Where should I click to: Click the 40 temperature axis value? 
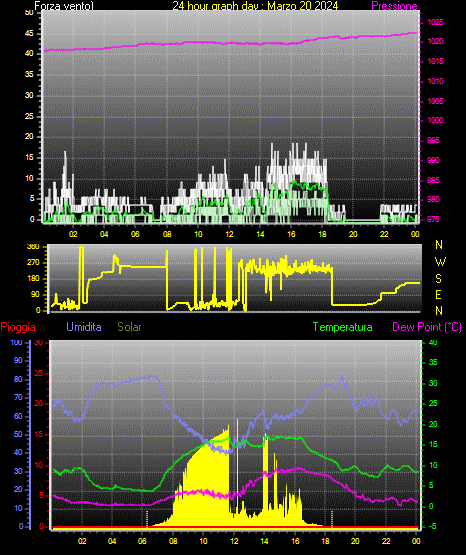point(433,342)
